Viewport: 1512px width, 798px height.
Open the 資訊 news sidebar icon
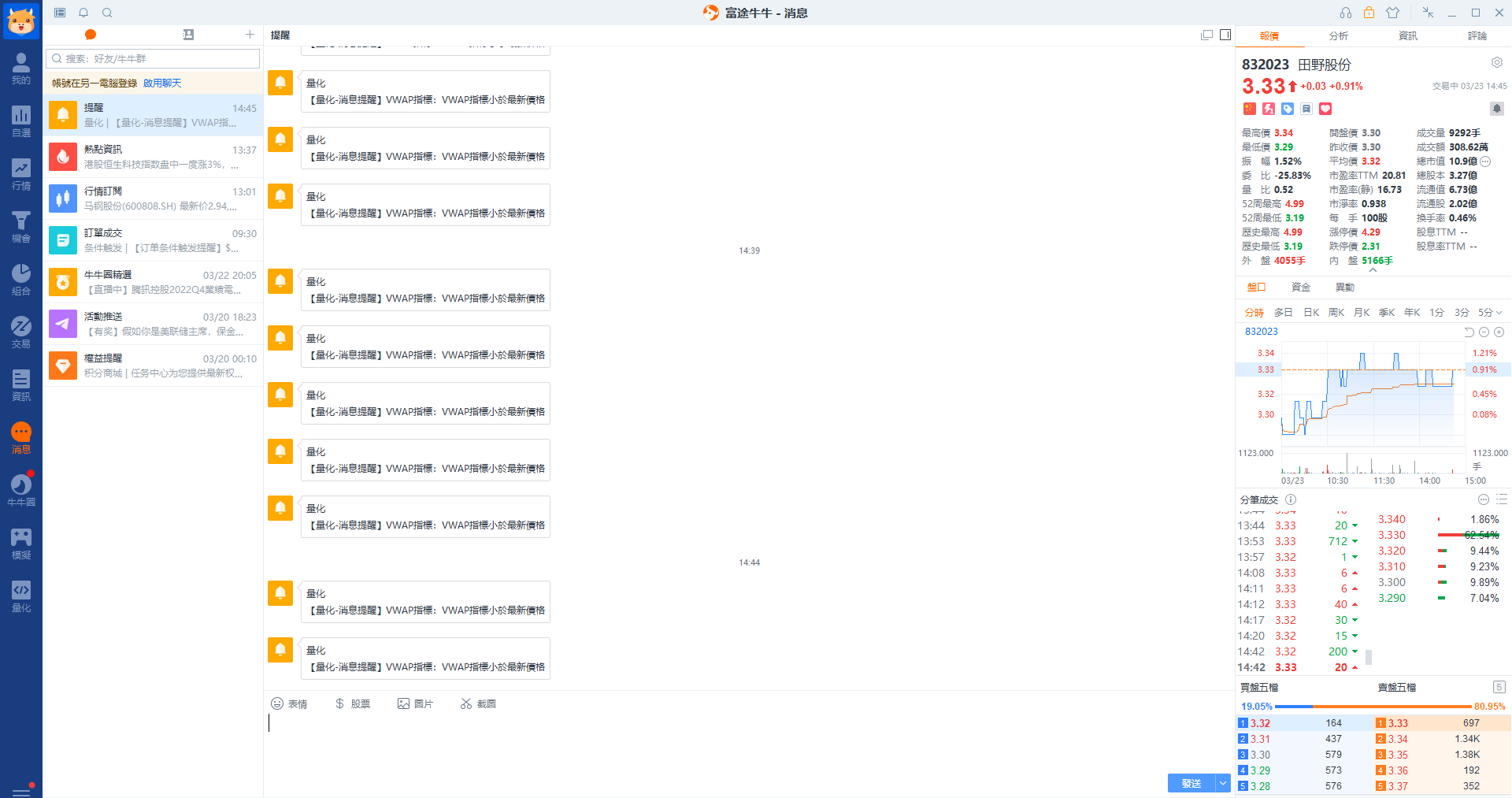[x=21, y=385]
